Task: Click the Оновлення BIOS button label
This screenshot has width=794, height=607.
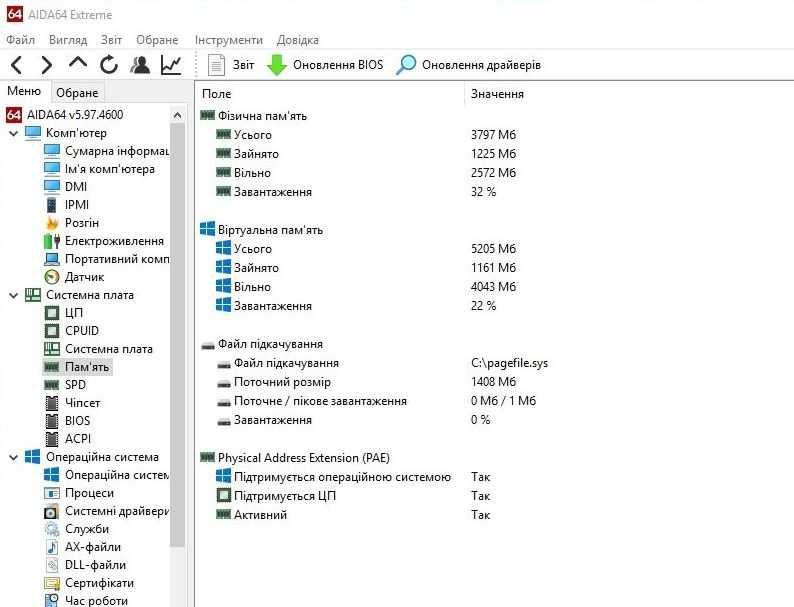Action: [338, 65]
